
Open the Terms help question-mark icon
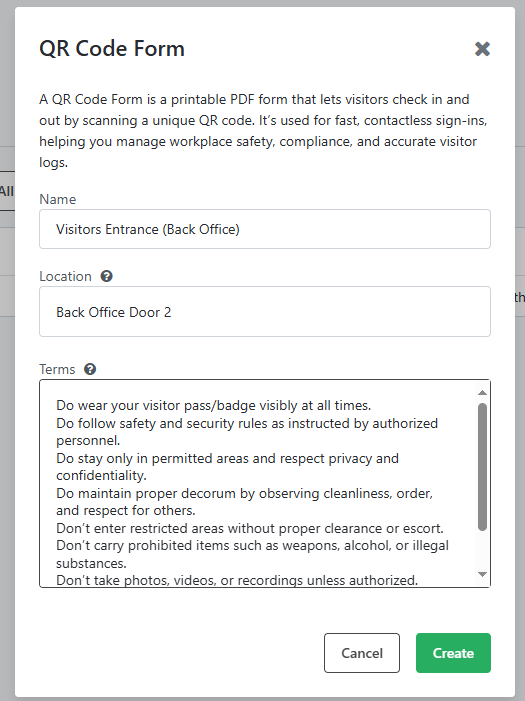(x=90, y=369)
